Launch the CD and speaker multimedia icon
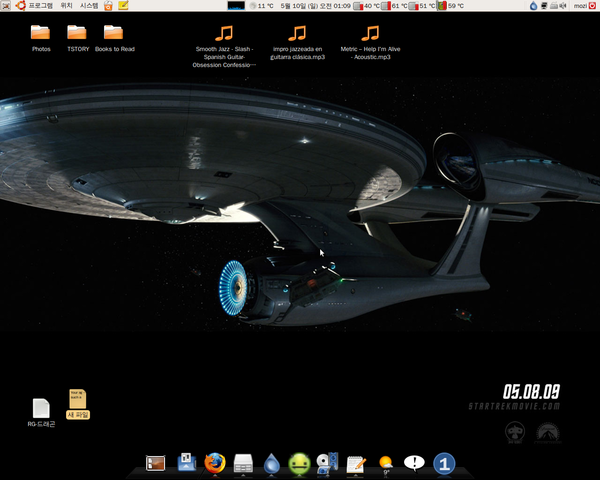Screen dimensions: 600x480 pyautogui.click(x=328, y=462)
